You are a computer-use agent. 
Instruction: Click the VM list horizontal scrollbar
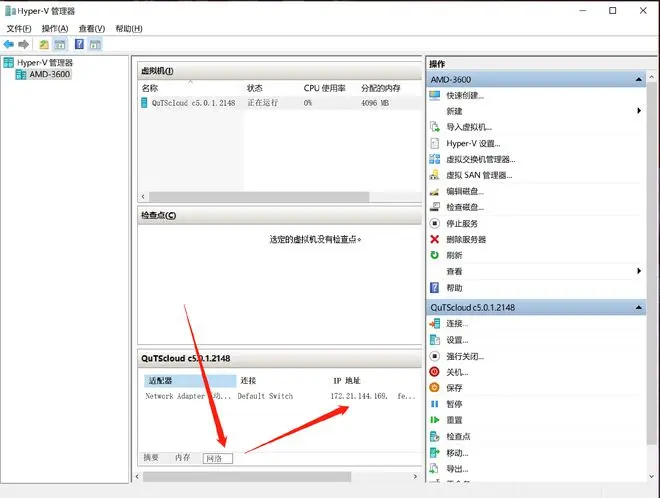(x=259, y=197)
